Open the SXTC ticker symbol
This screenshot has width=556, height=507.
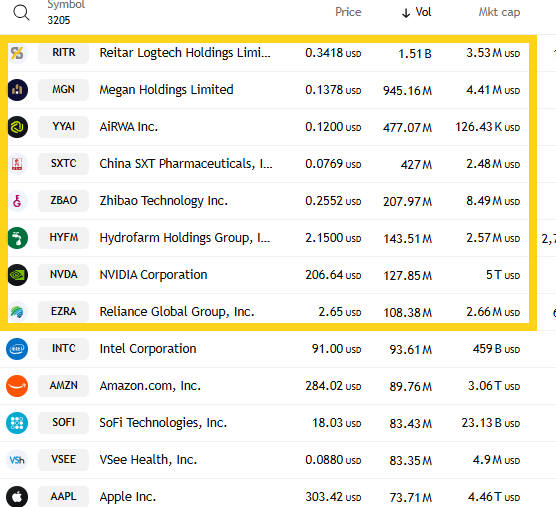click(x=63, y=164)
